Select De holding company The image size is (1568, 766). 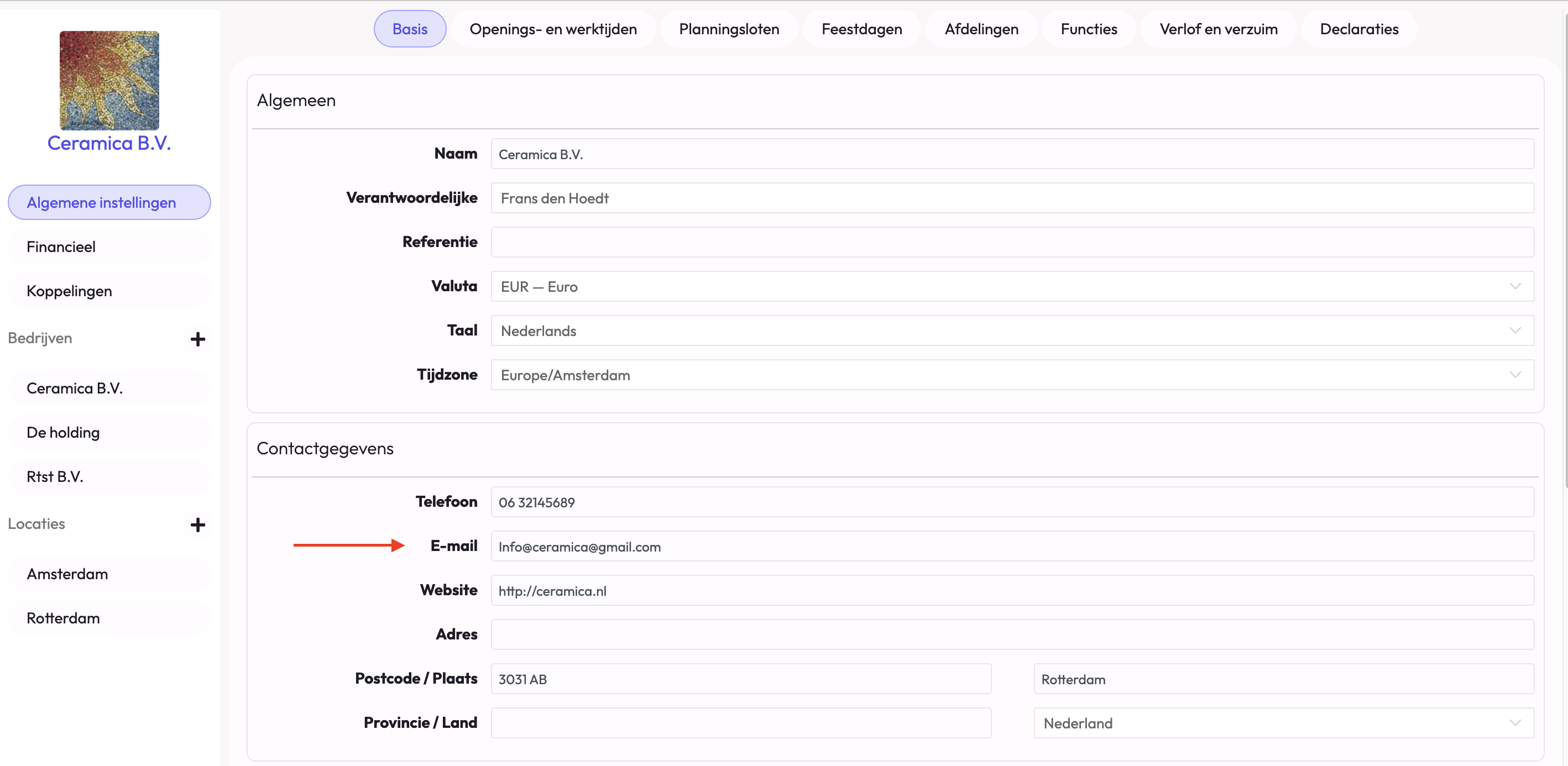63,433
